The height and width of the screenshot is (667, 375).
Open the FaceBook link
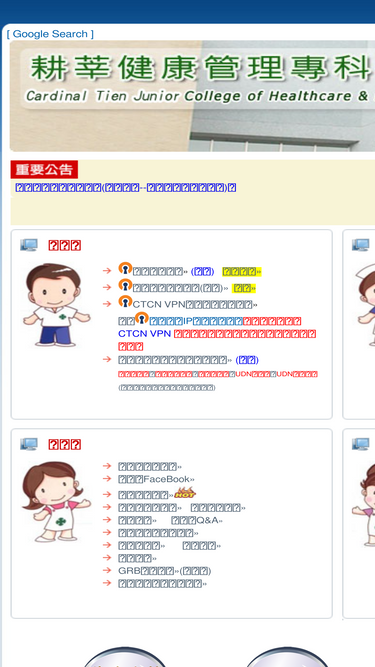[x=156, y=479]
